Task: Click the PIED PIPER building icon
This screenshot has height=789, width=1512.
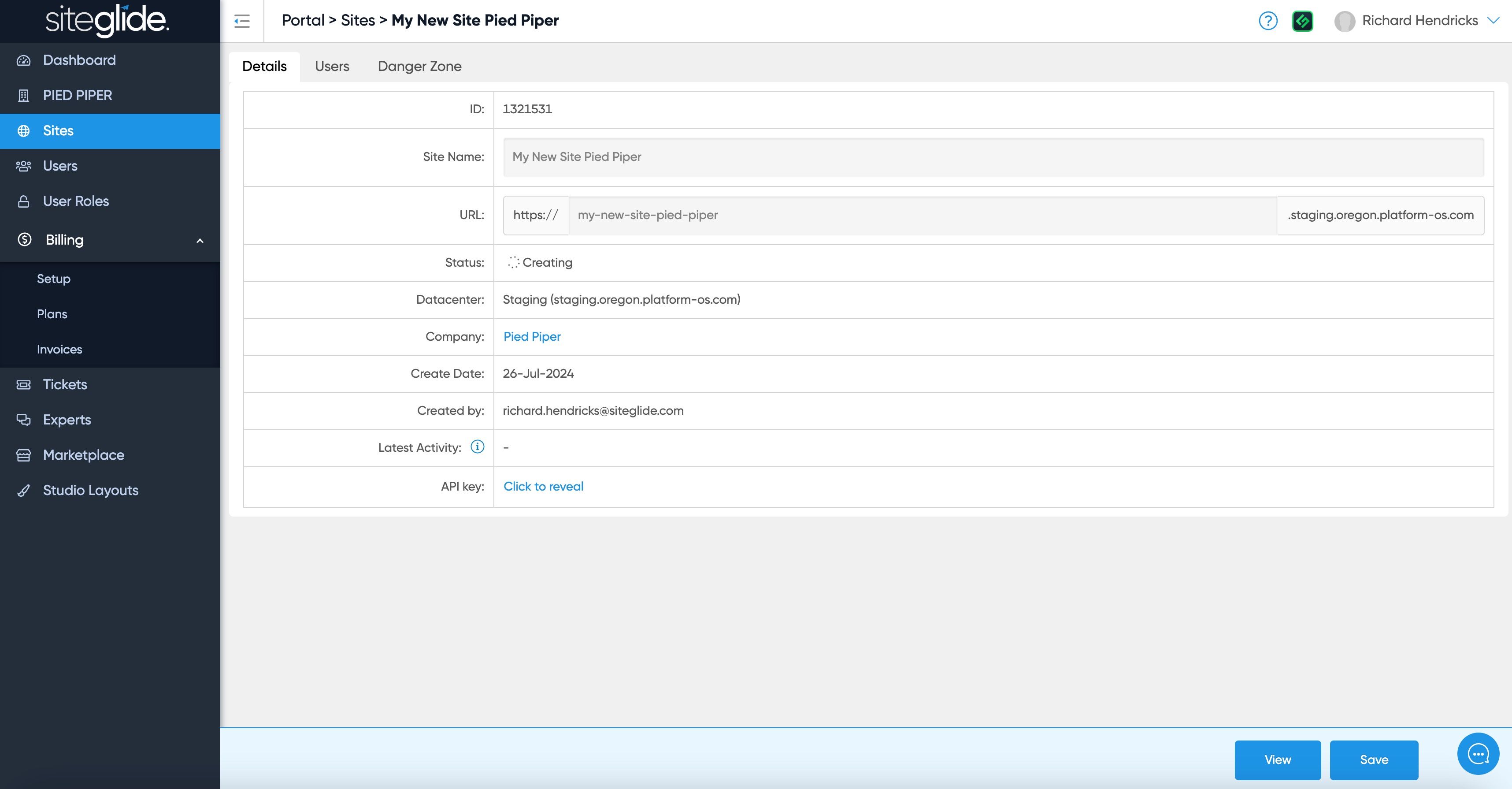Action: pyautogui.click(x=23, y=96)
